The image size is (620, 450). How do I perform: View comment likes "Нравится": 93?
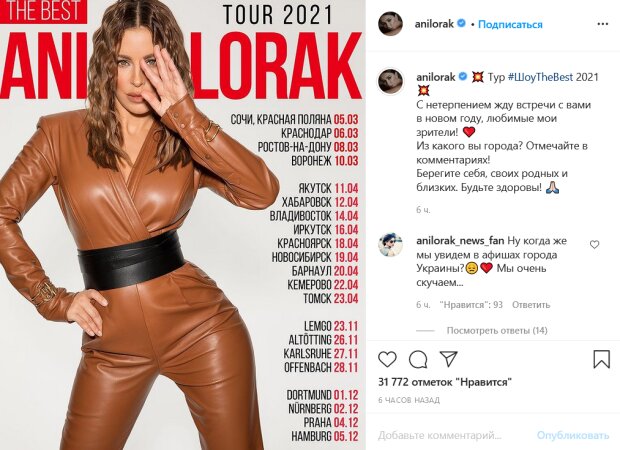(471, 305)
